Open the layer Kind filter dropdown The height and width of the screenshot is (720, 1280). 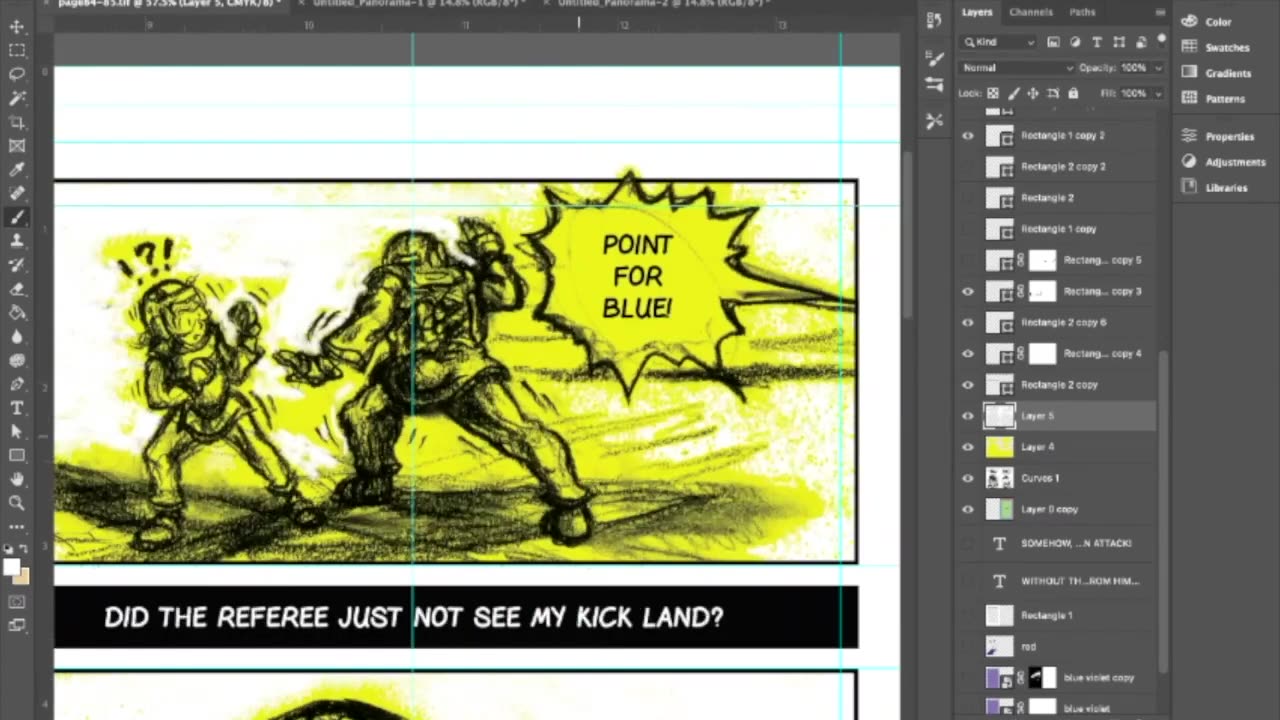998,42
